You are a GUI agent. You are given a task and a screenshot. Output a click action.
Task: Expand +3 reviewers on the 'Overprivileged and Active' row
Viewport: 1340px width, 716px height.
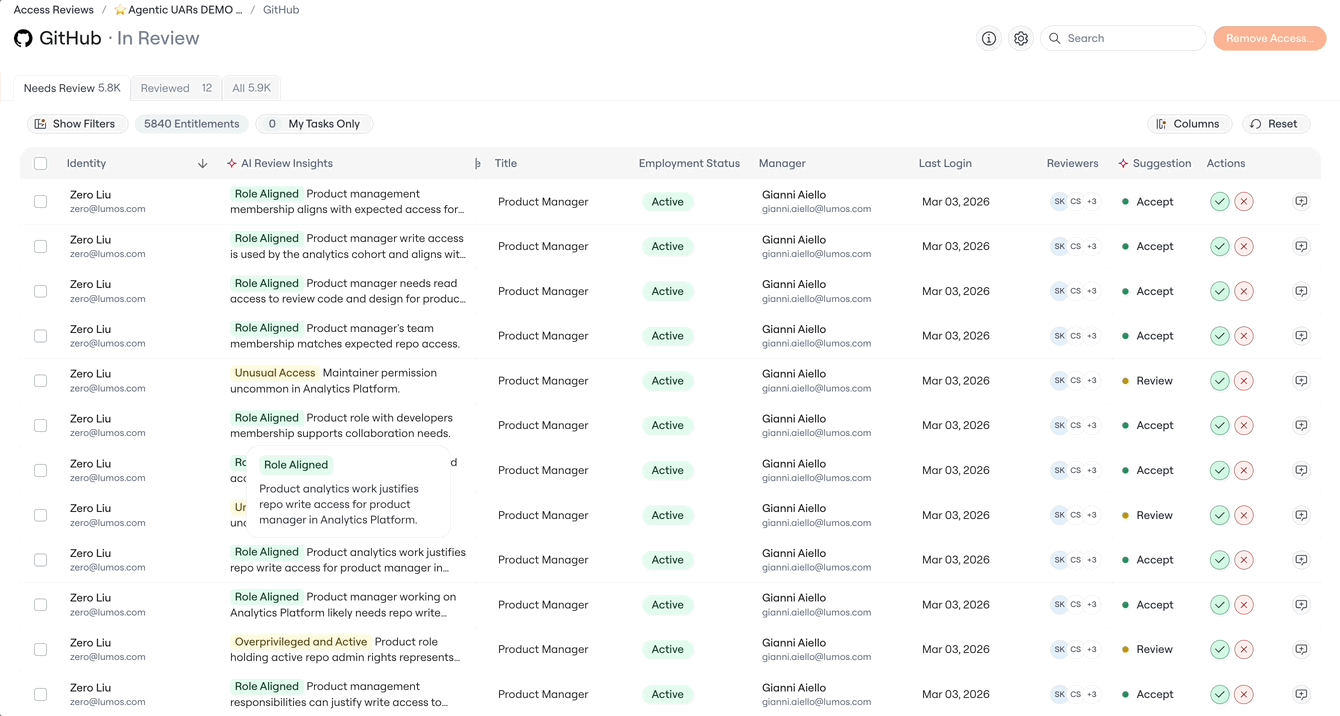pos(1092,649)
